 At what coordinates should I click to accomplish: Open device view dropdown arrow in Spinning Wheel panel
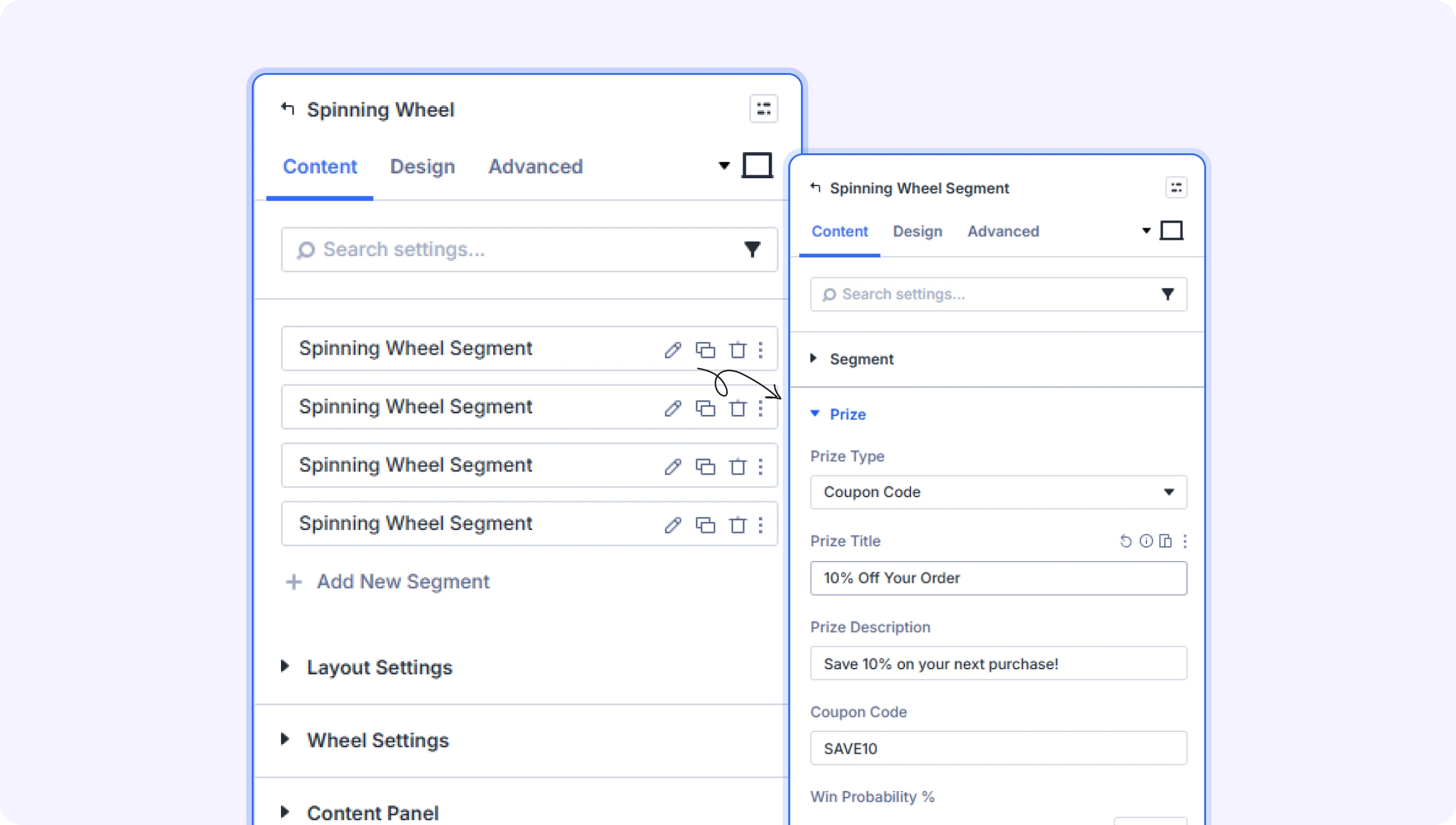point(724,165)
